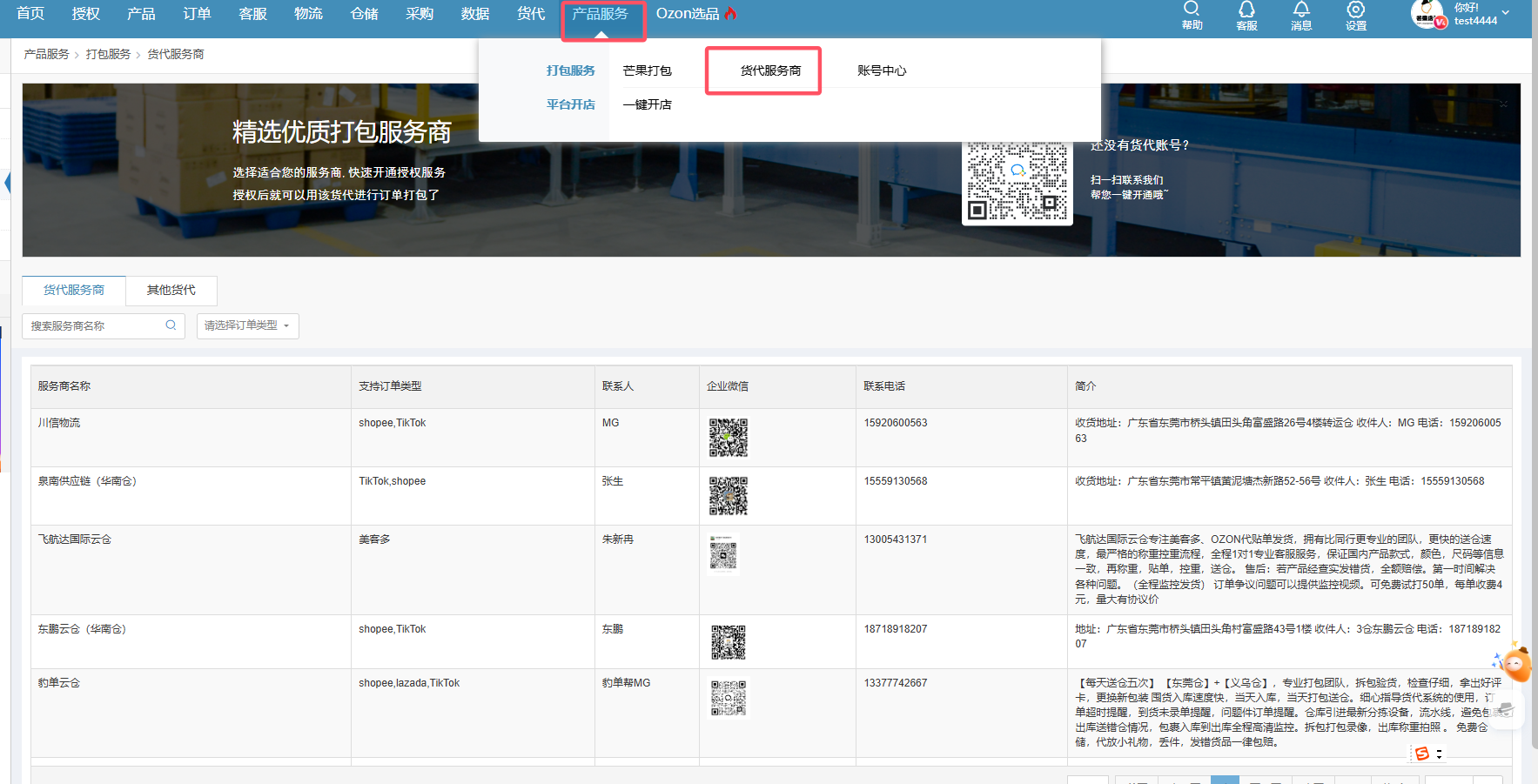Click the 产品服务 breadcrumb link
This screenshot has height=784, width=1538.
[46, 54]
